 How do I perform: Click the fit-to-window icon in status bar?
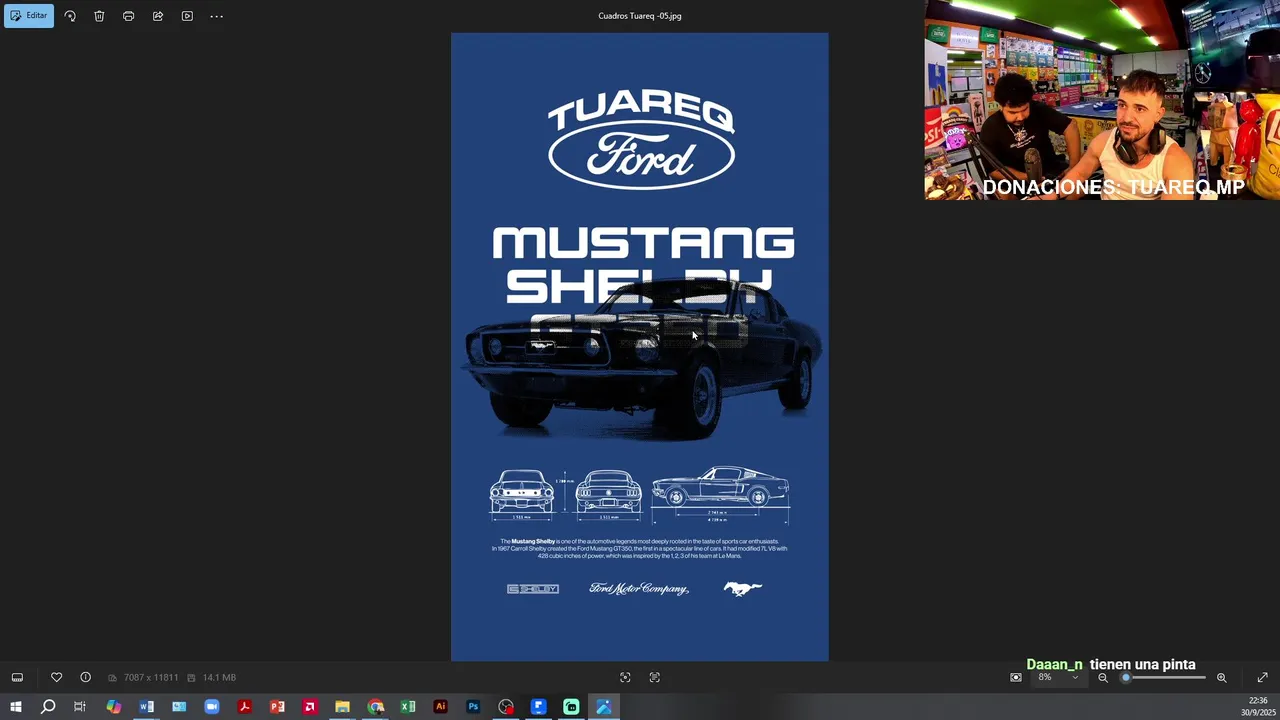coord(625,677)
